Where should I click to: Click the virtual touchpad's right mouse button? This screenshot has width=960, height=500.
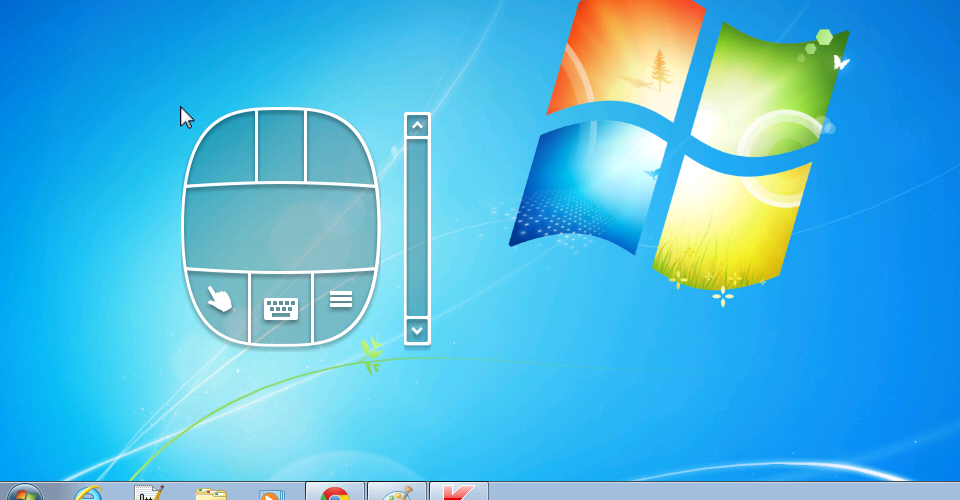pos(339,148)
